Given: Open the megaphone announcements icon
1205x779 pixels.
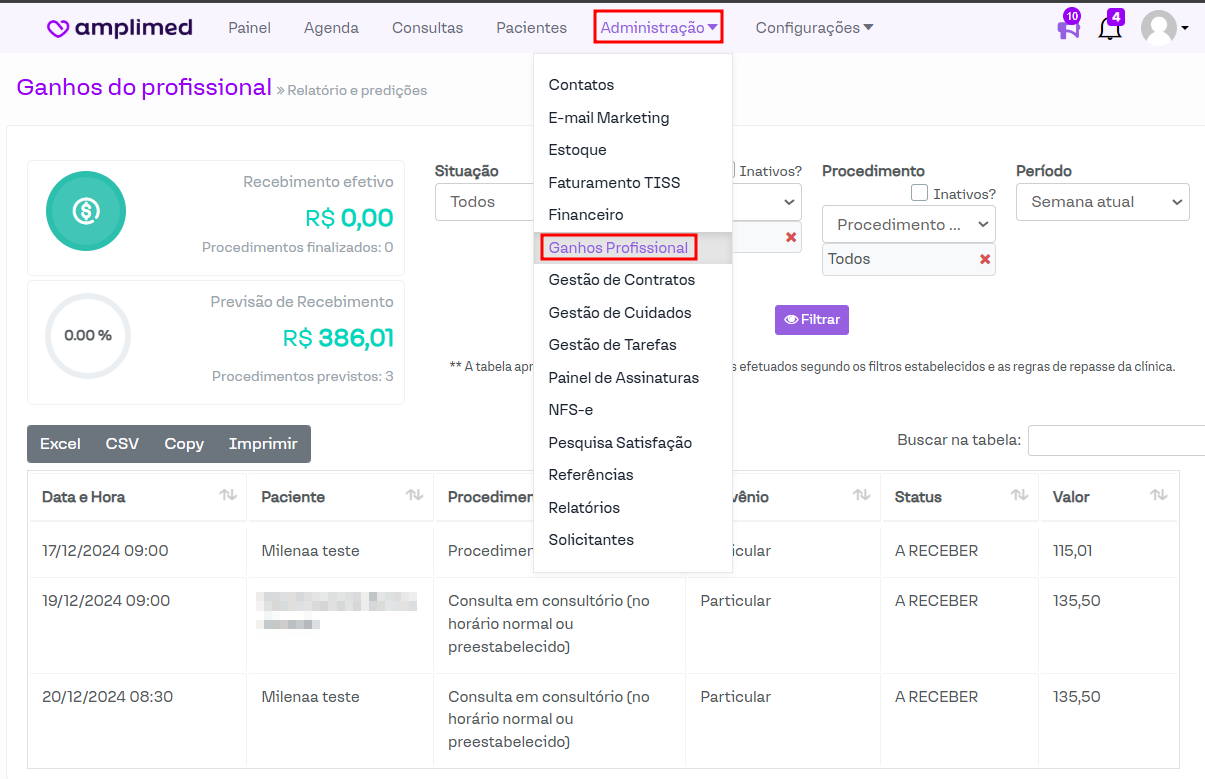Looking at the screenshot, I should click(x=1068, y=27).
